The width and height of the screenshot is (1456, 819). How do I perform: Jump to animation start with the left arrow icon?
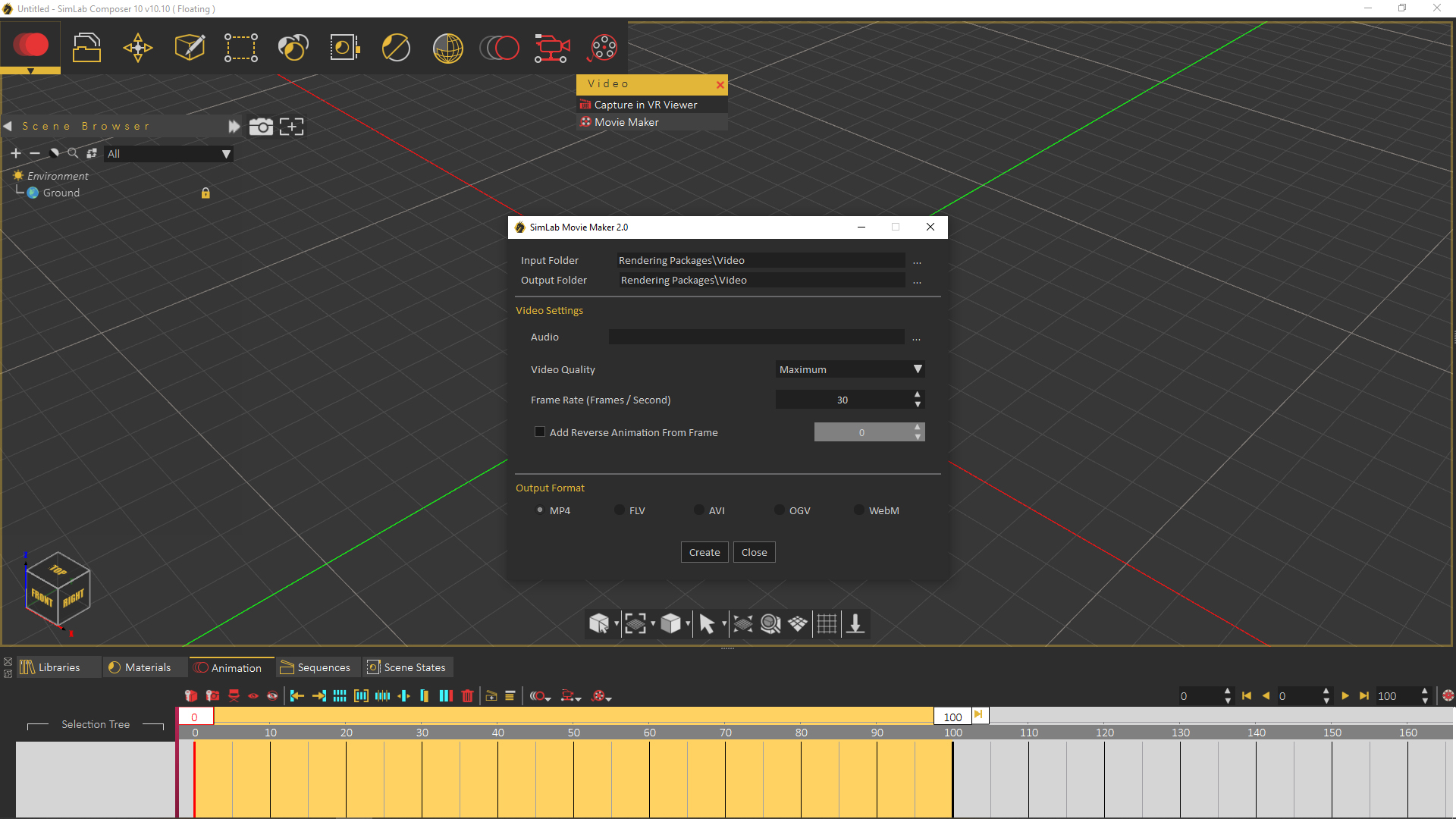click(297, 695)
